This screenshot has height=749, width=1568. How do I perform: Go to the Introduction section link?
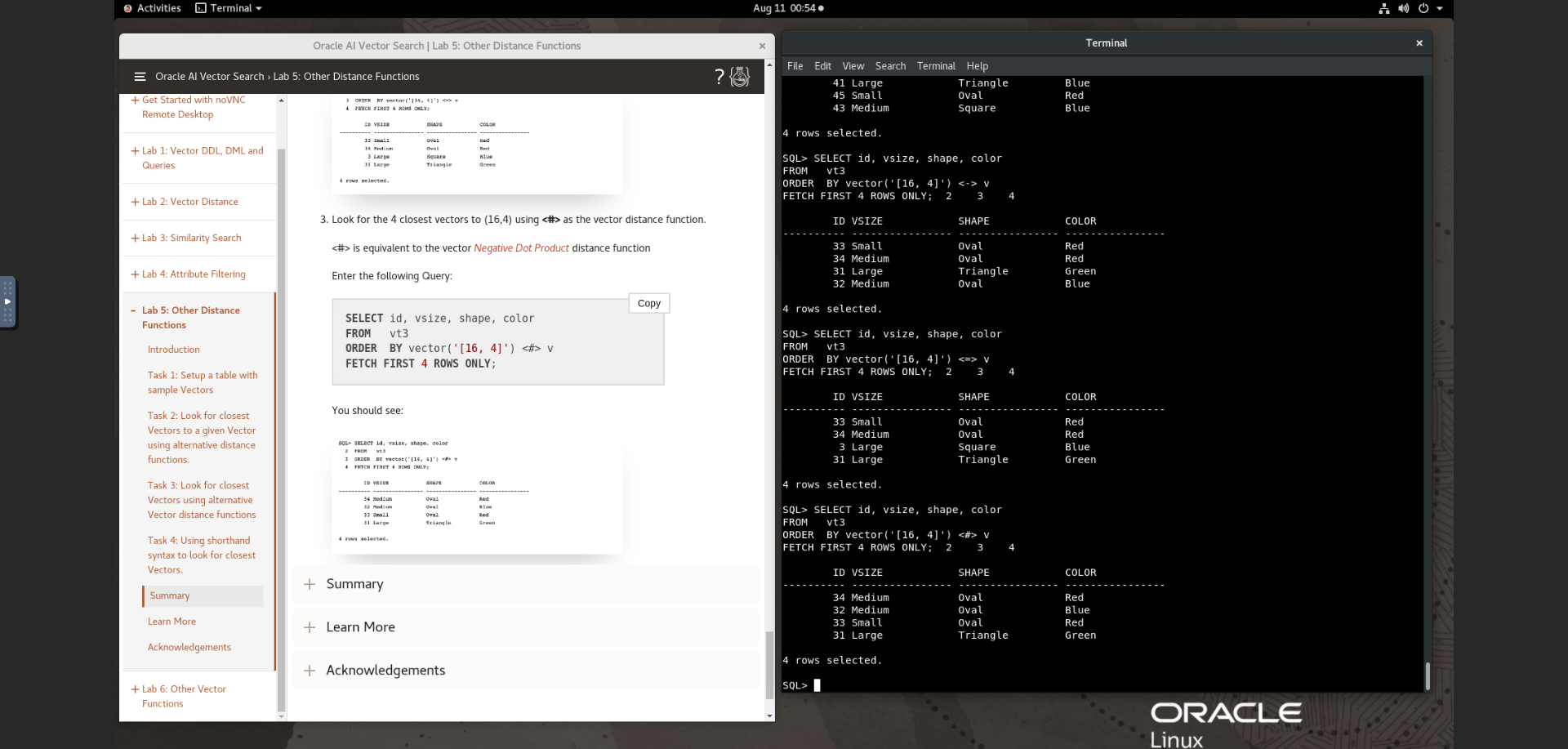click(x=174, y=350)
